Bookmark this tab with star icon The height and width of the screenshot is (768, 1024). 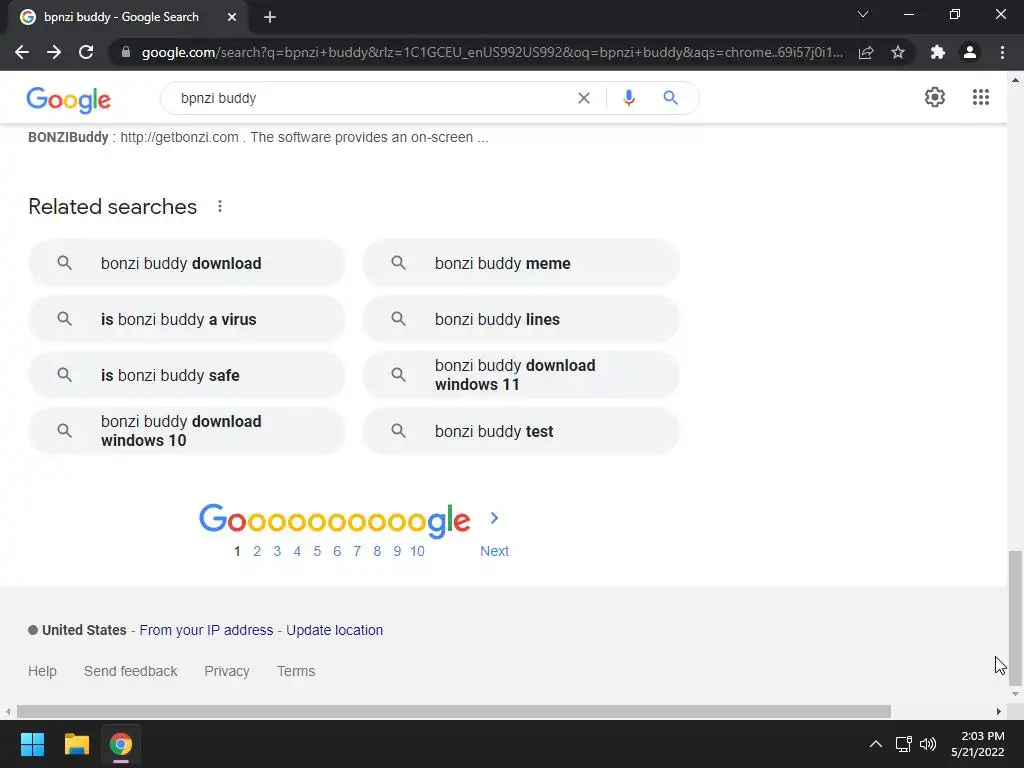(898, 52)
